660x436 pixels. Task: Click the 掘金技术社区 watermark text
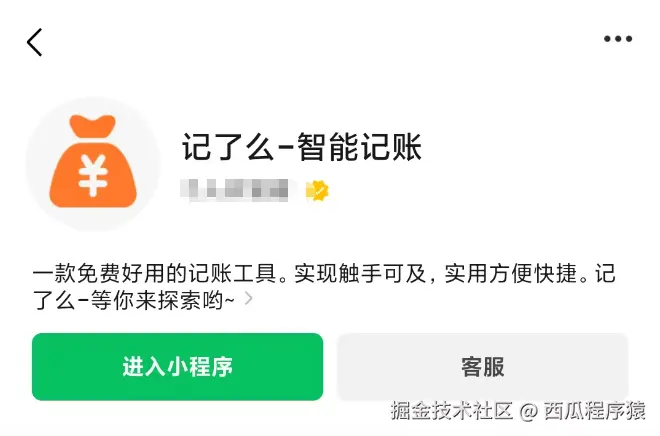click(452, 411)
